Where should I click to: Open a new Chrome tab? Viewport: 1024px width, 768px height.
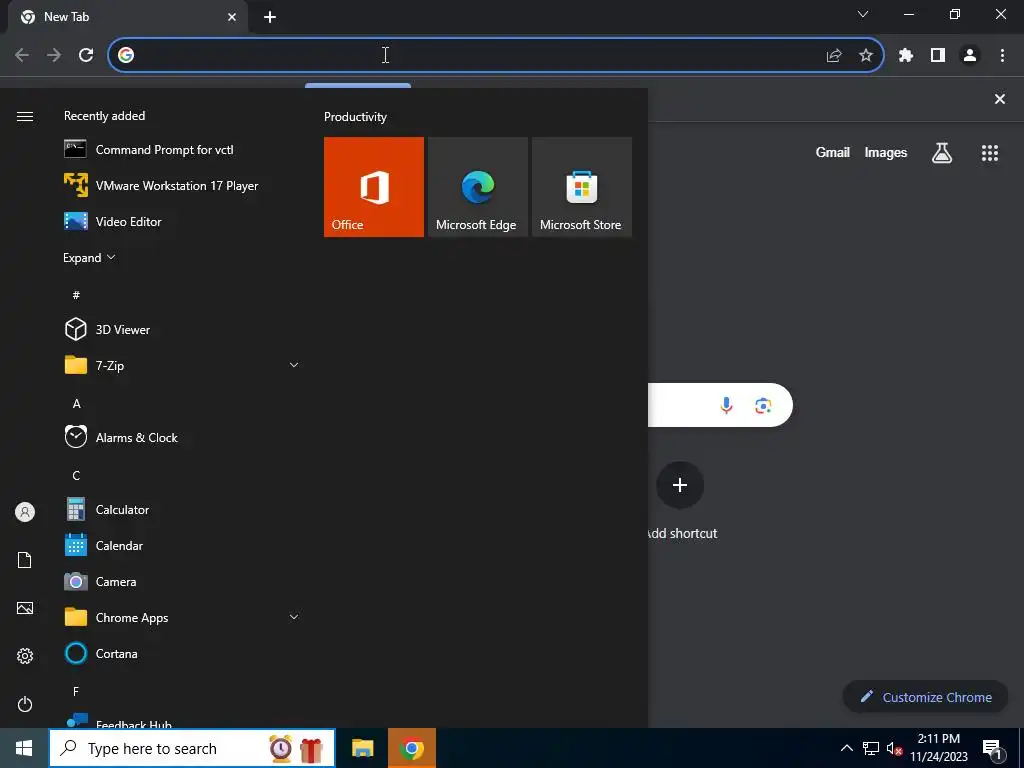[270, 17]
